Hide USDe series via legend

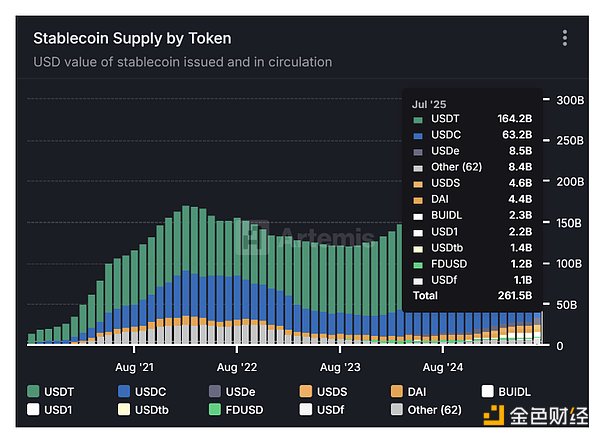click(x=232, y=391)
